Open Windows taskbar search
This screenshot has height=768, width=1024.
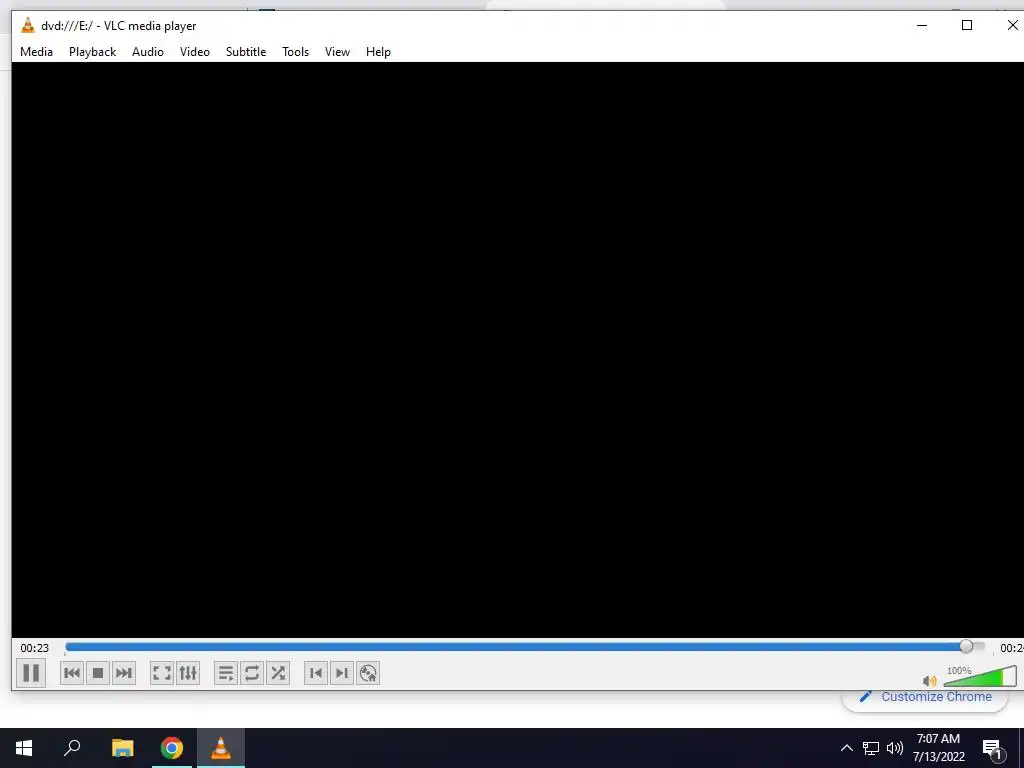click(x=72, y=748)
